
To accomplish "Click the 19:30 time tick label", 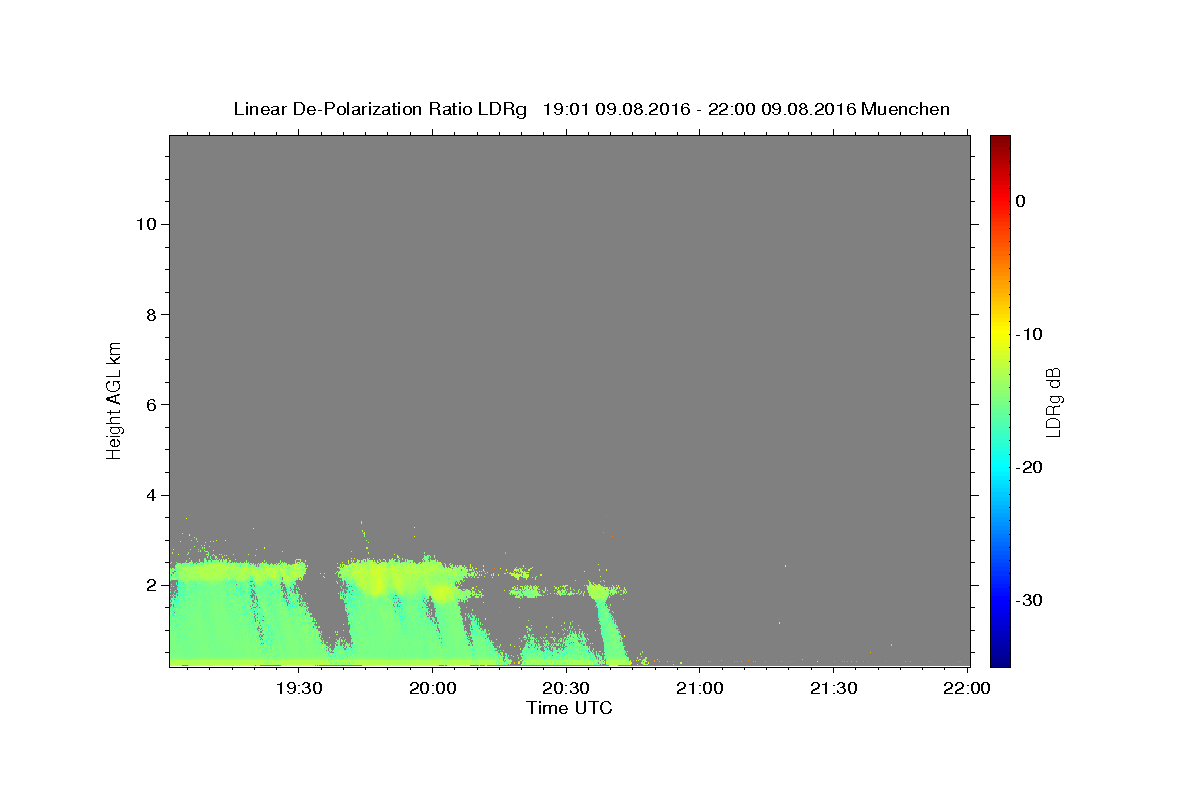I will [299, 688].
